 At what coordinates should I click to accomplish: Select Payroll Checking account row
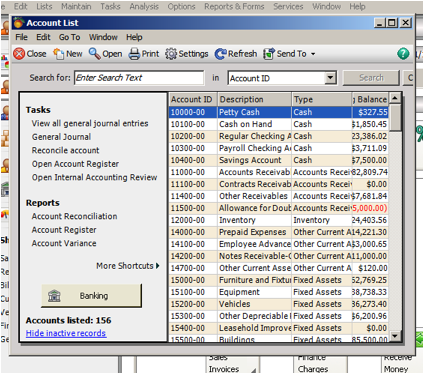pyautogui.click(x=278, y=148)
